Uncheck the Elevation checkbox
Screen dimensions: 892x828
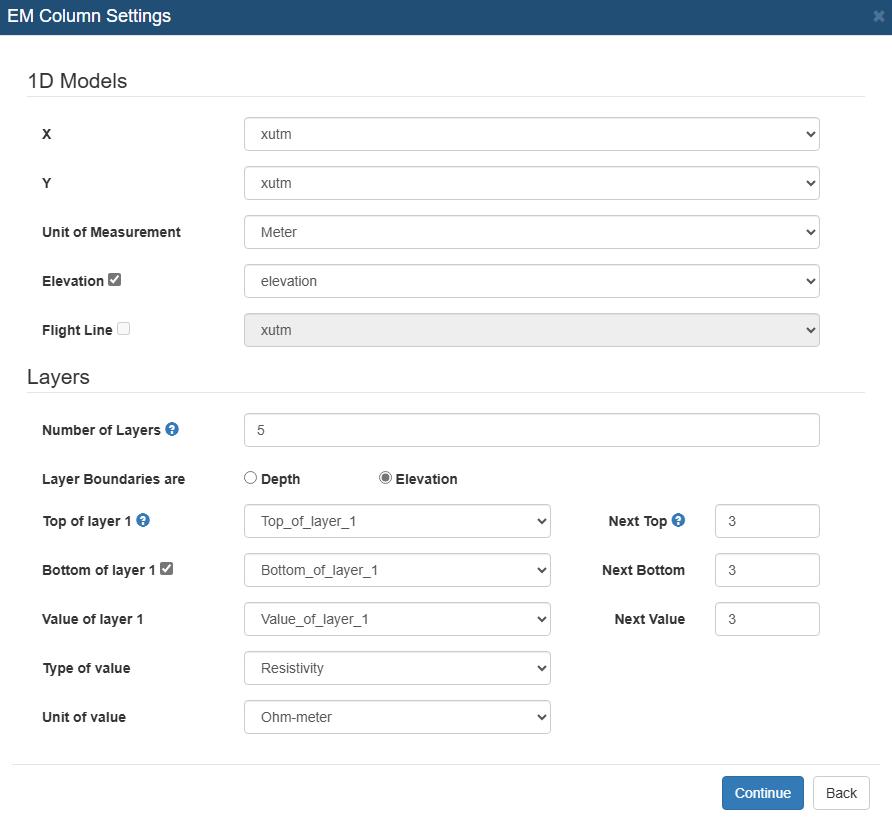coord(114,280)
